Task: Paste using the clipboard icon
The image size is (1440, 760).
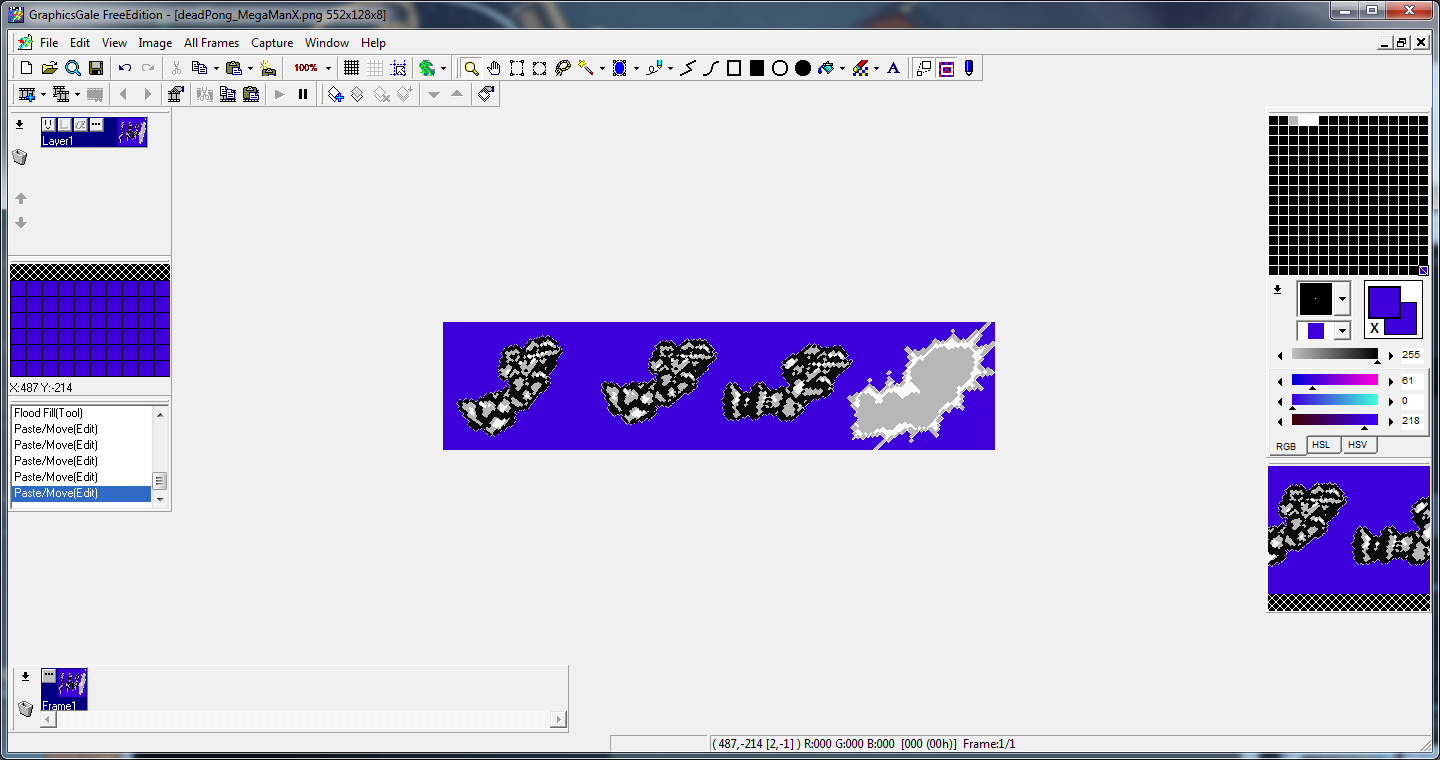Action: (234, 68)
